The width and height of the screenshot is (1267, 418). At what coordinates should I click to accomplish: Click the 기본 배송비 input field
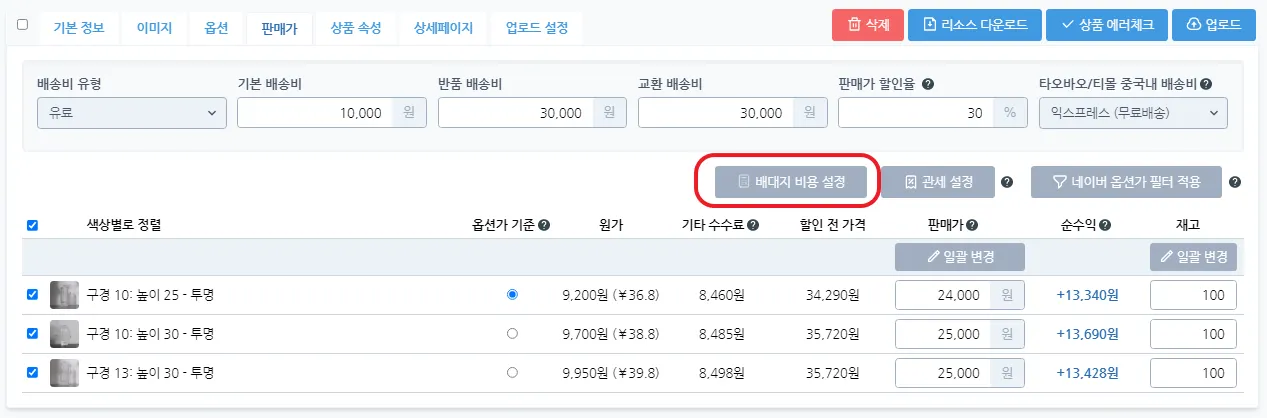pyautogui.click(x=316, y=113)
